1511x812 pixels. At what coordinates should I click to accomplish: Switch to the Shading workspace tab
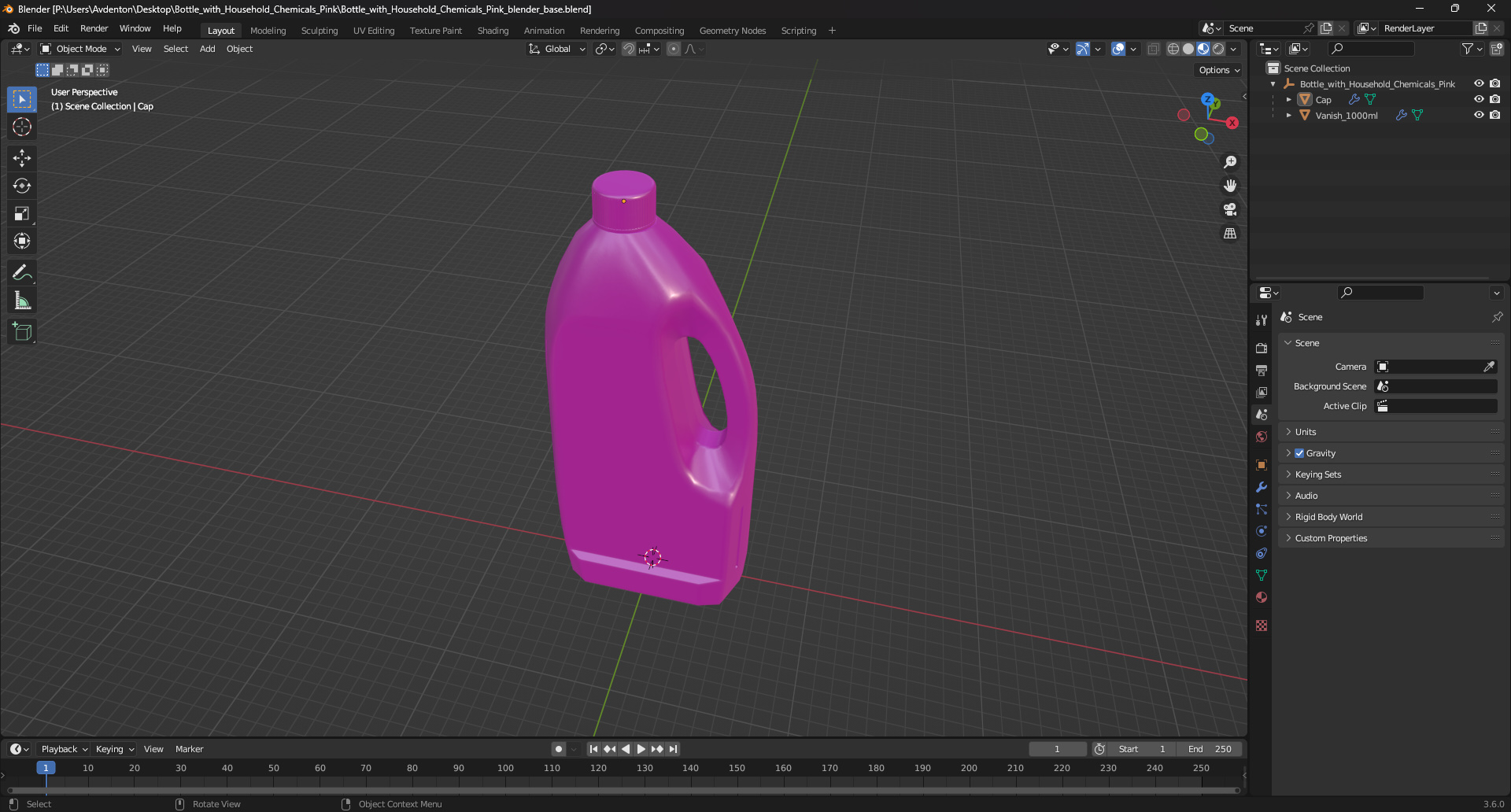pyautogui.click(x=493, y=31)
